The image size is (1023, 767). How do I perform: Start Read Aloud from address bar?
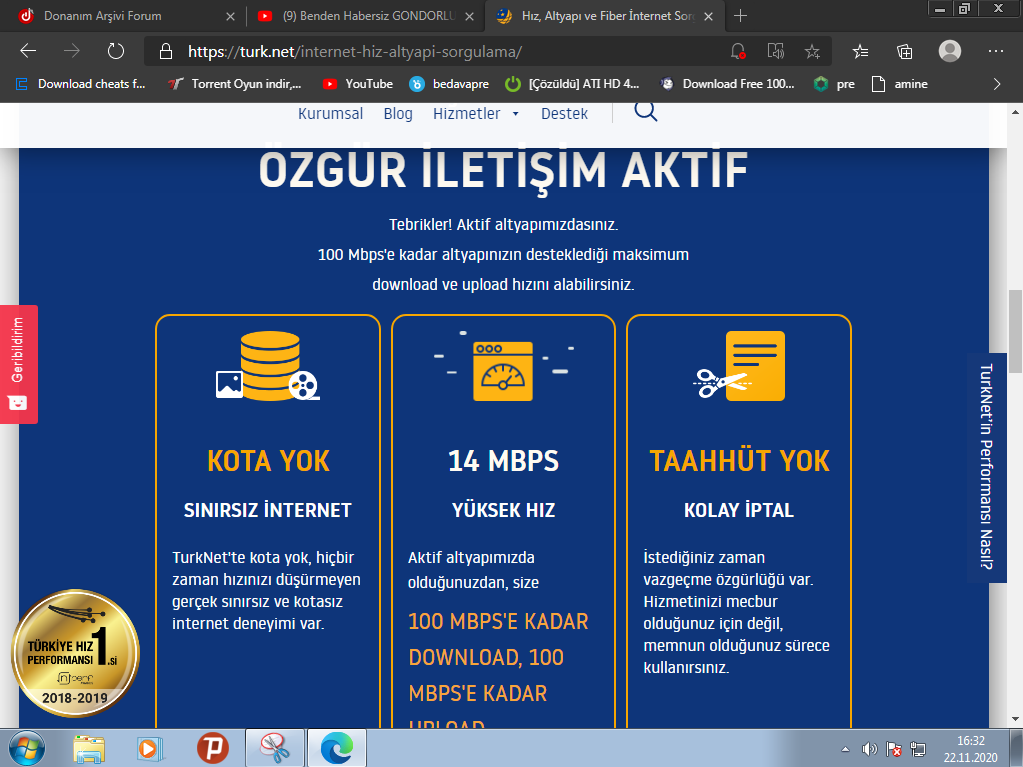click(775, 52)
